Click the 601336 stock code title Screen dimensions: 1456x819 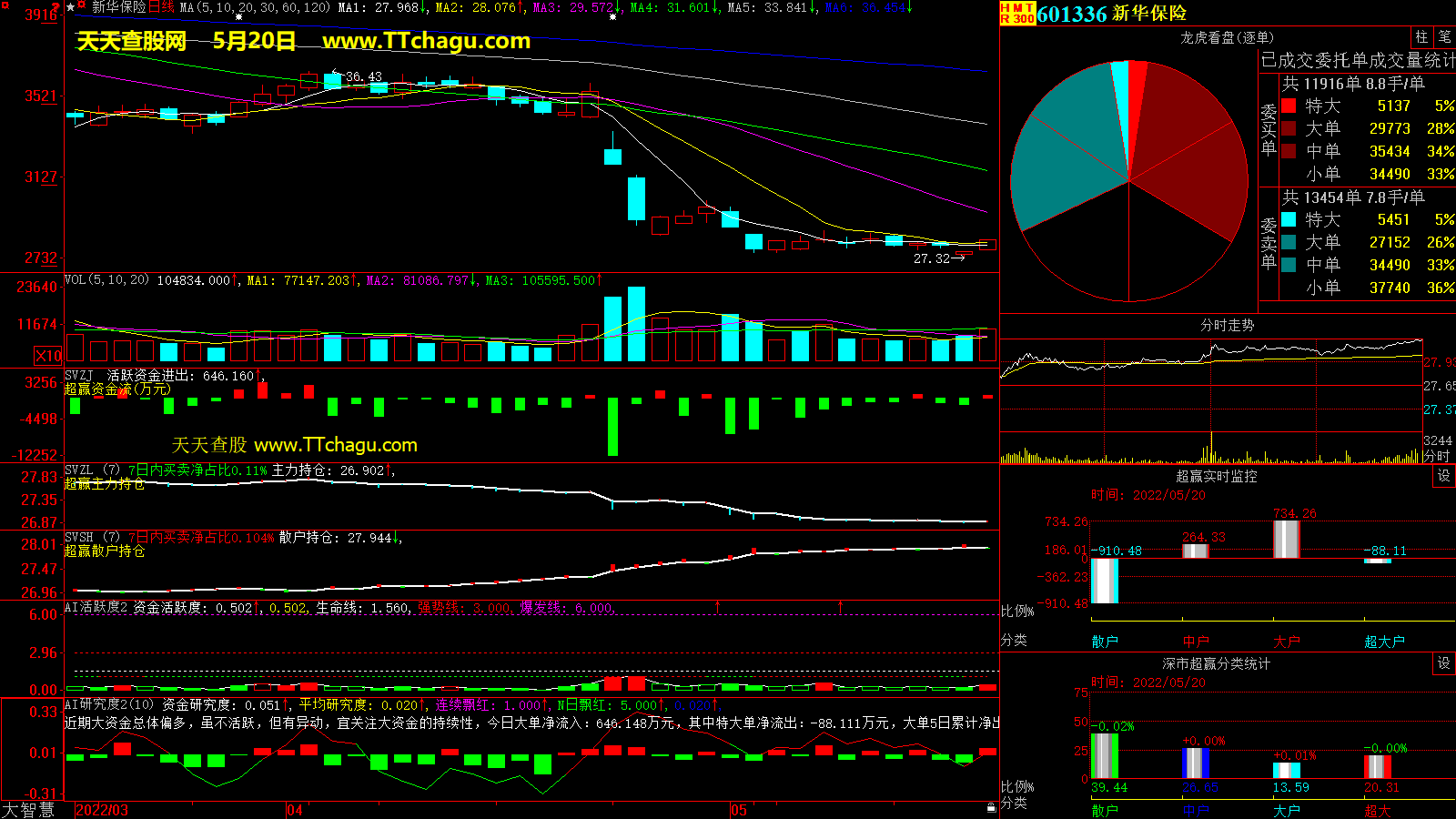pyautogui.click(x=1071, y=14)
